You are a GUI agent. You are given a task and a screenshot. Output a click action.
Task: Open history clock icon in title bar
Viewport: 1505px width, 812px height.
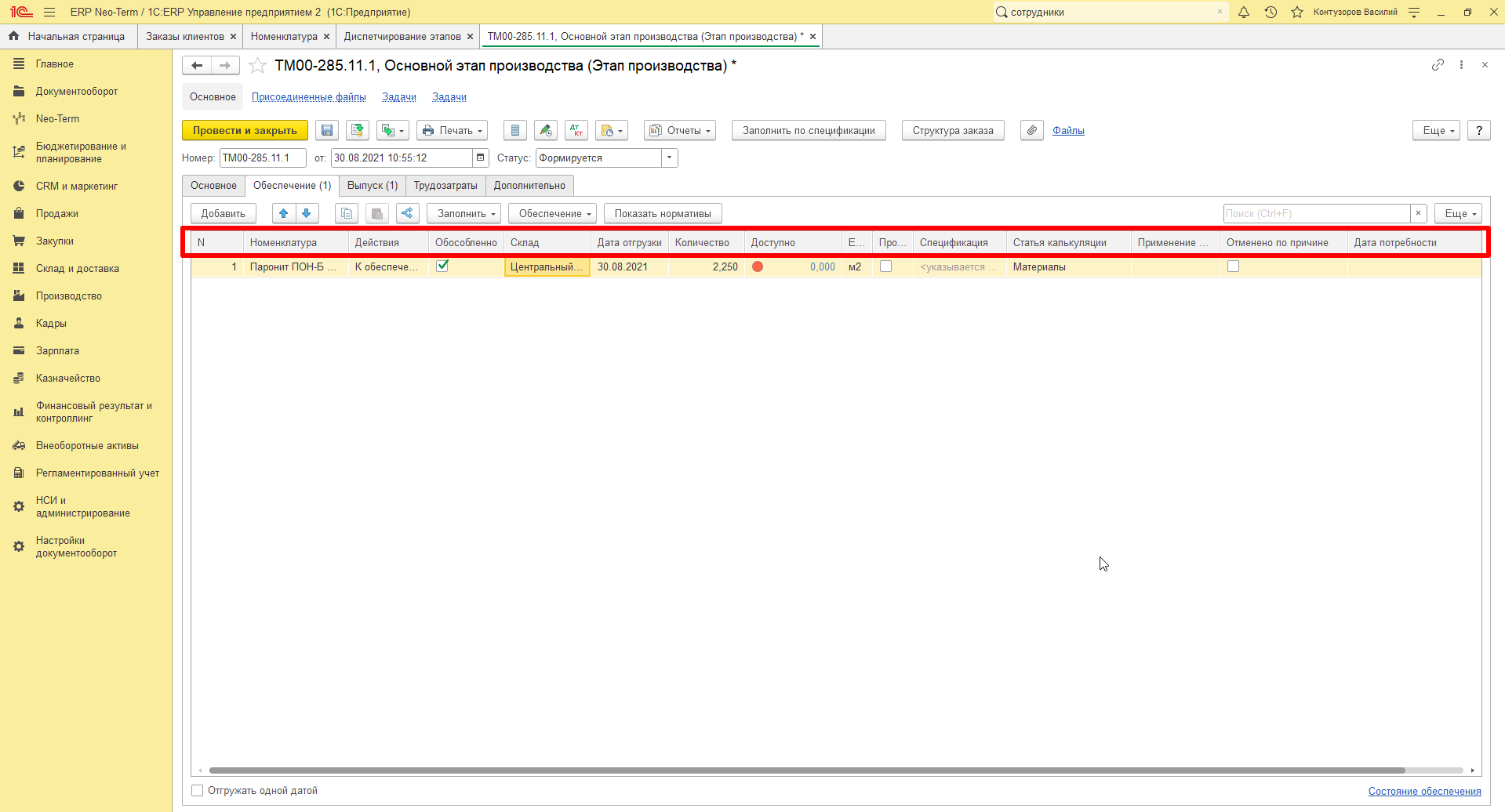click(x=1271, y=12)
